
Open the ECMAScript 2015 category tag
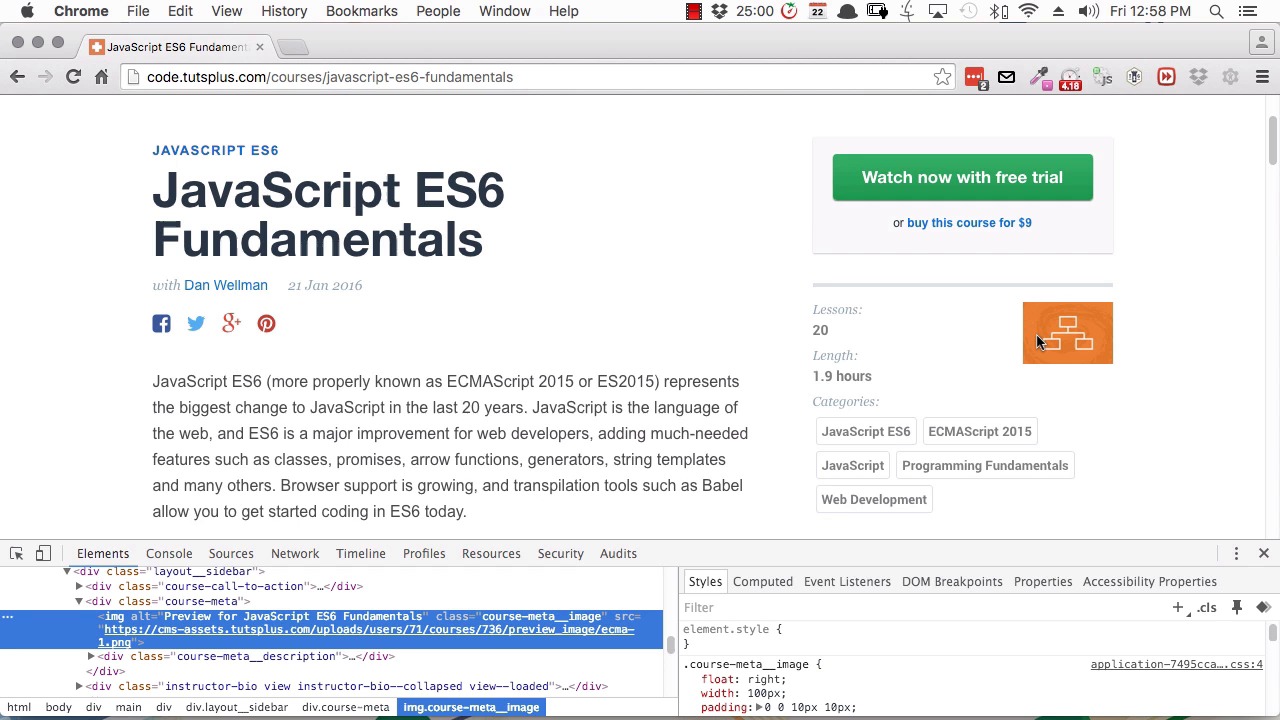979,431
